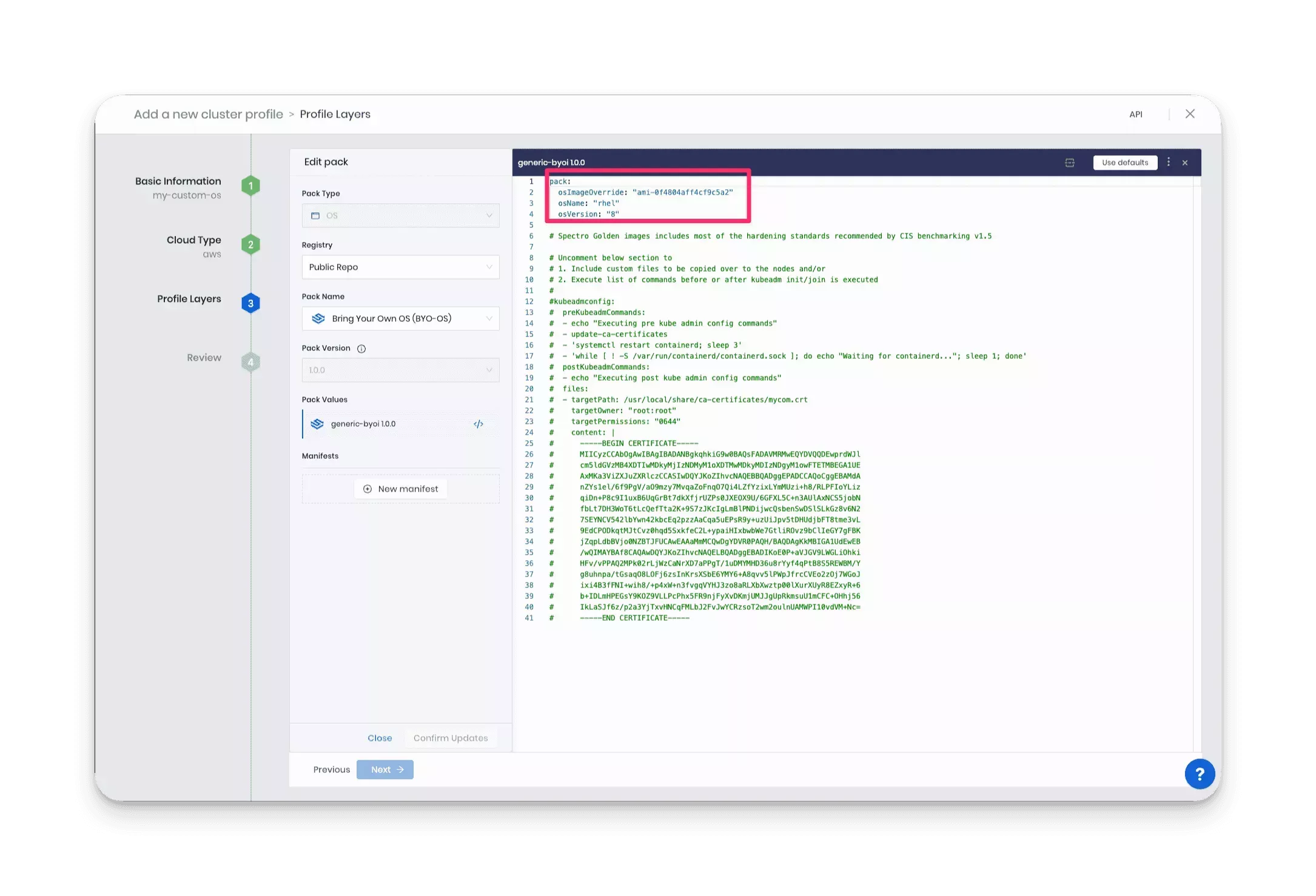Open the help question mark bubble
1316x896 pixels.
(x=1200, y=774)
